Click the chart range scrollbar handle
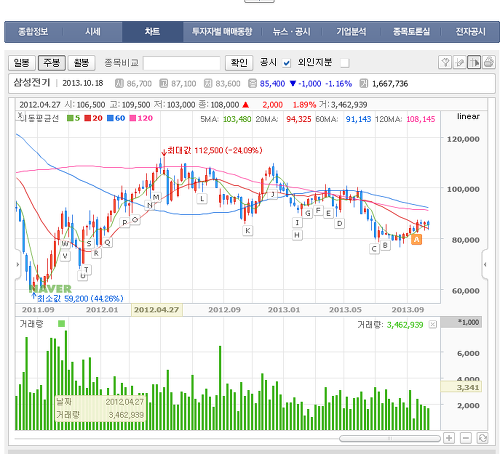The image size is (500, 454). (x=390, y=438)
